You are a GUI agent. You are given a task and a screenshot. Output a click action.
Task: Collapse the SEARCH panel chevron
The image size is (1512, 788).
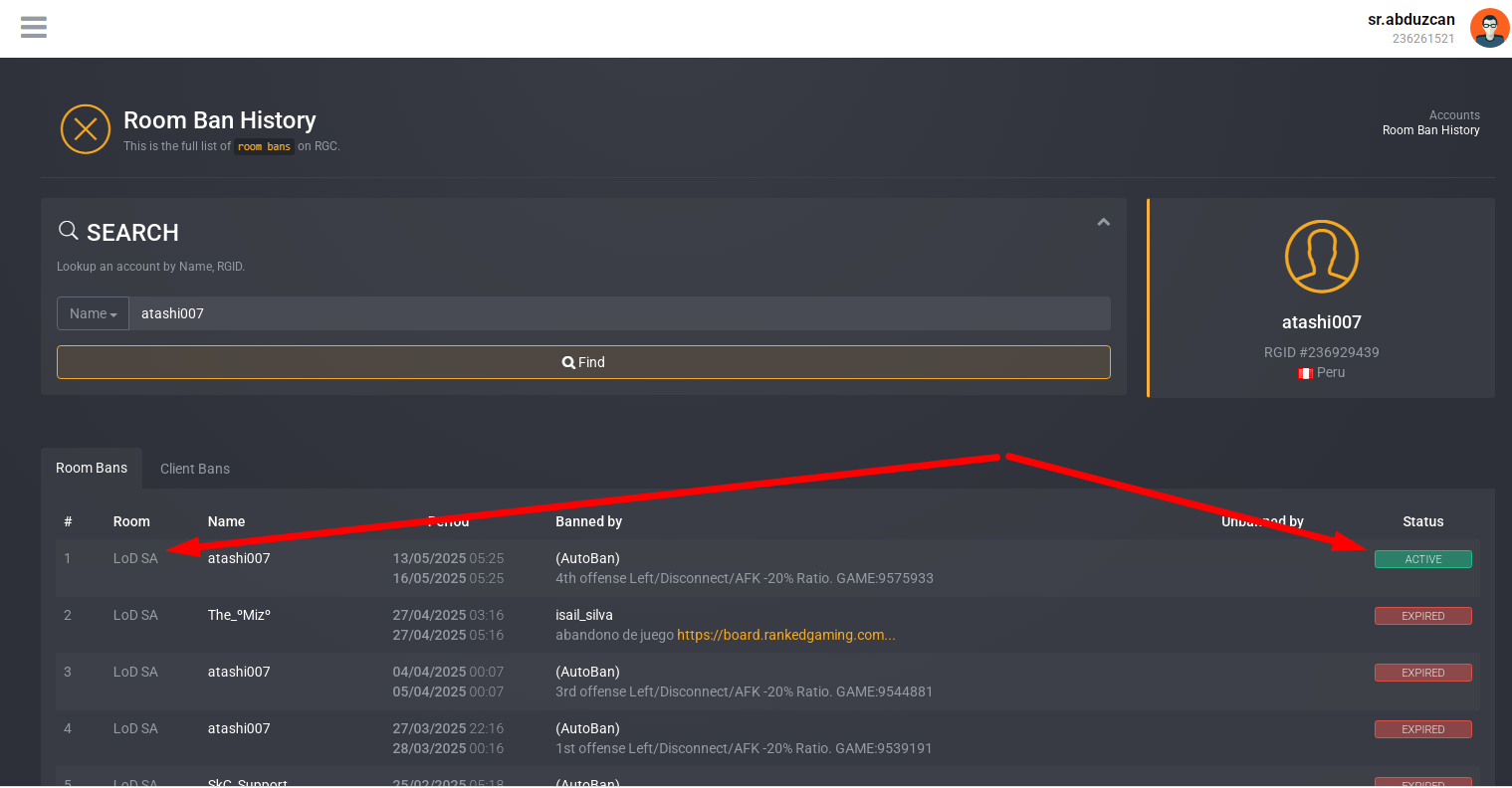point(1103,222)
